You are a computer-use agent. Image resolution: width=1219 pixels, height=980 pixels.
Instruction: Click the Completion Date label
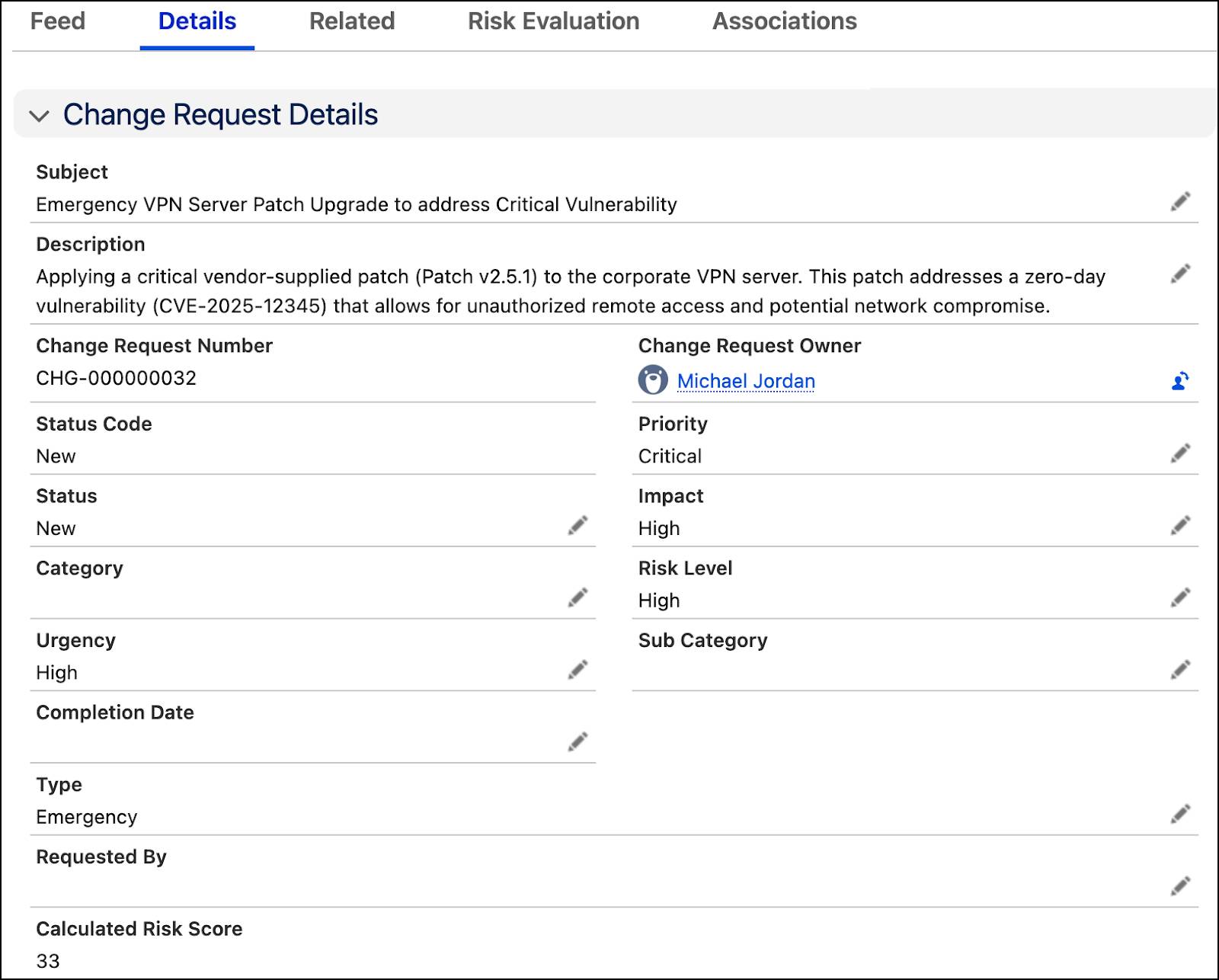pyautogui.click(x=115, y=712)
